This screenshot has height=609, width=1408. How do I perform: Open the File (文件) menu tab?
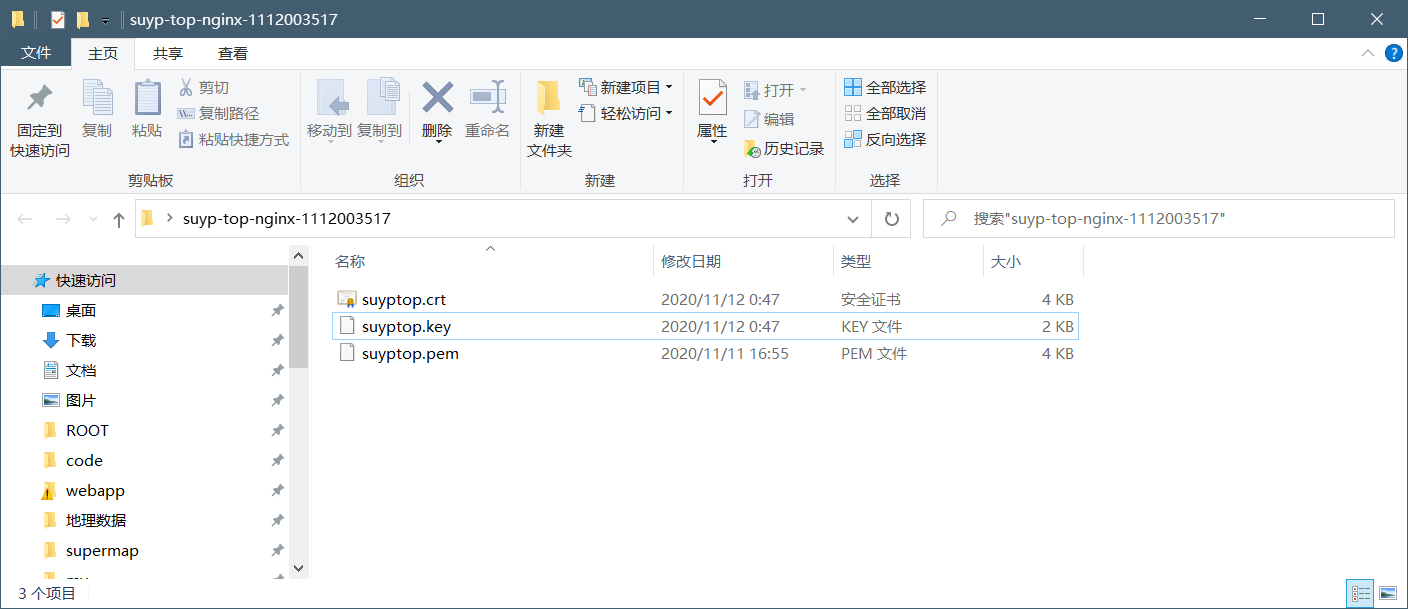[x=36, y=54]
